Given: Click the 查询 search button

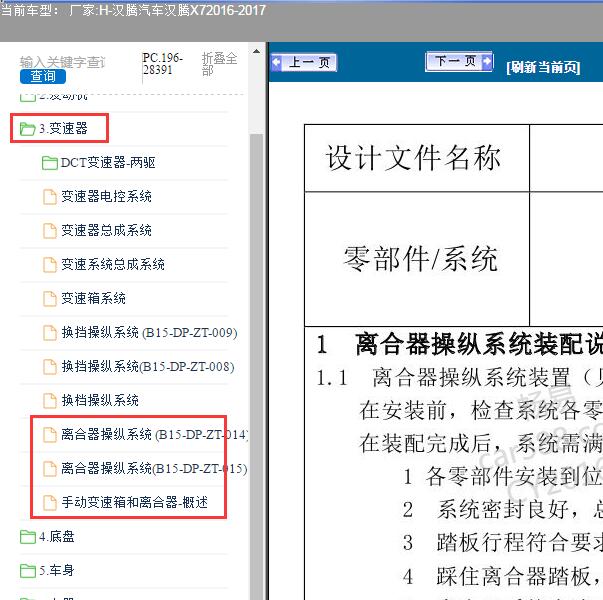Looking at the screenshot, I should (43, 76).
